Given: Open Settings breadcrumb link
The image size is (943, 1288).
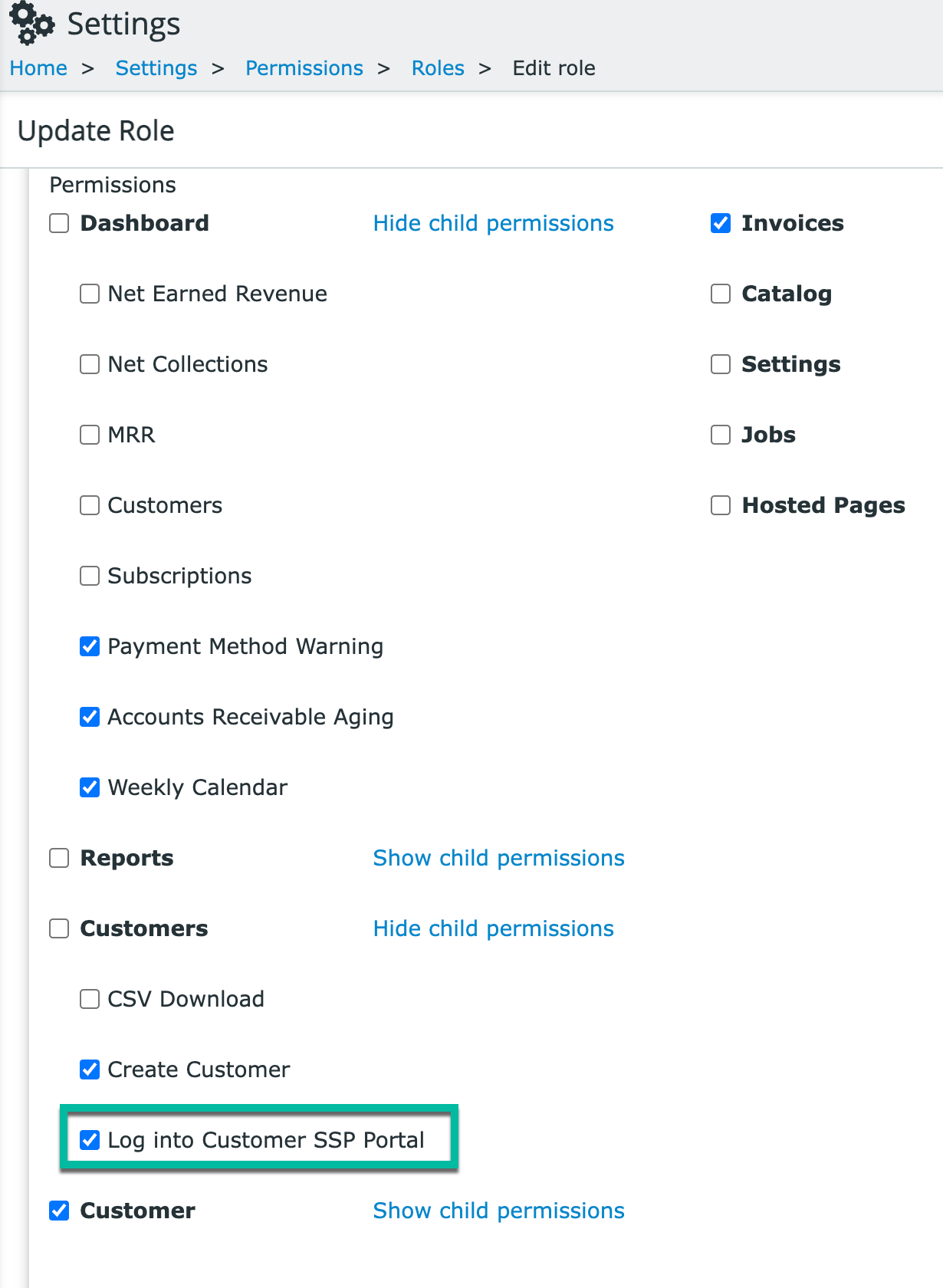Looking at the screenshot, I should [x=156, y=68].
